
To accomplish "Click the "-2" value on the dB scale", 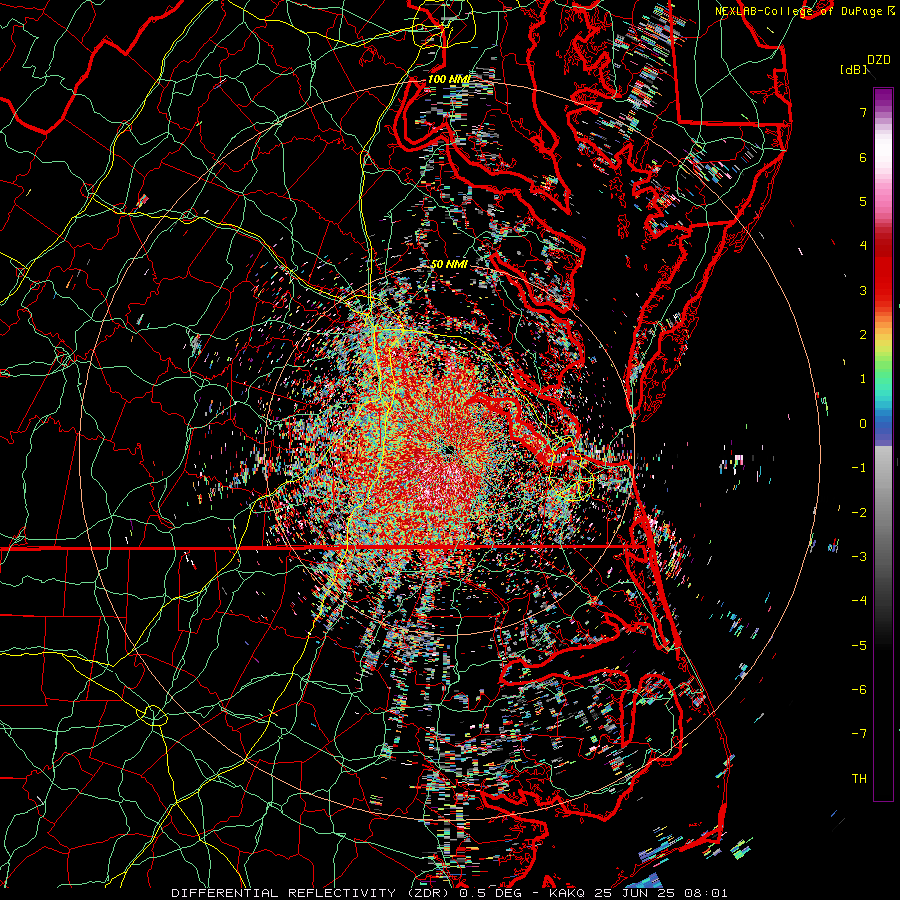I will click(x=859, y=513).
